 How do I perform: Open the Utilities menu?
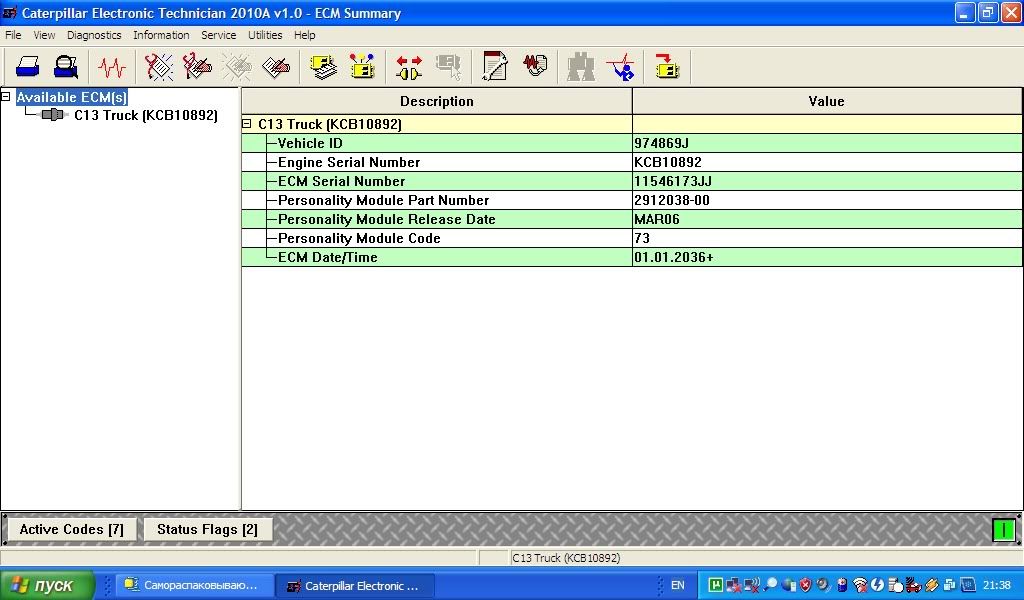click(265, 35)
